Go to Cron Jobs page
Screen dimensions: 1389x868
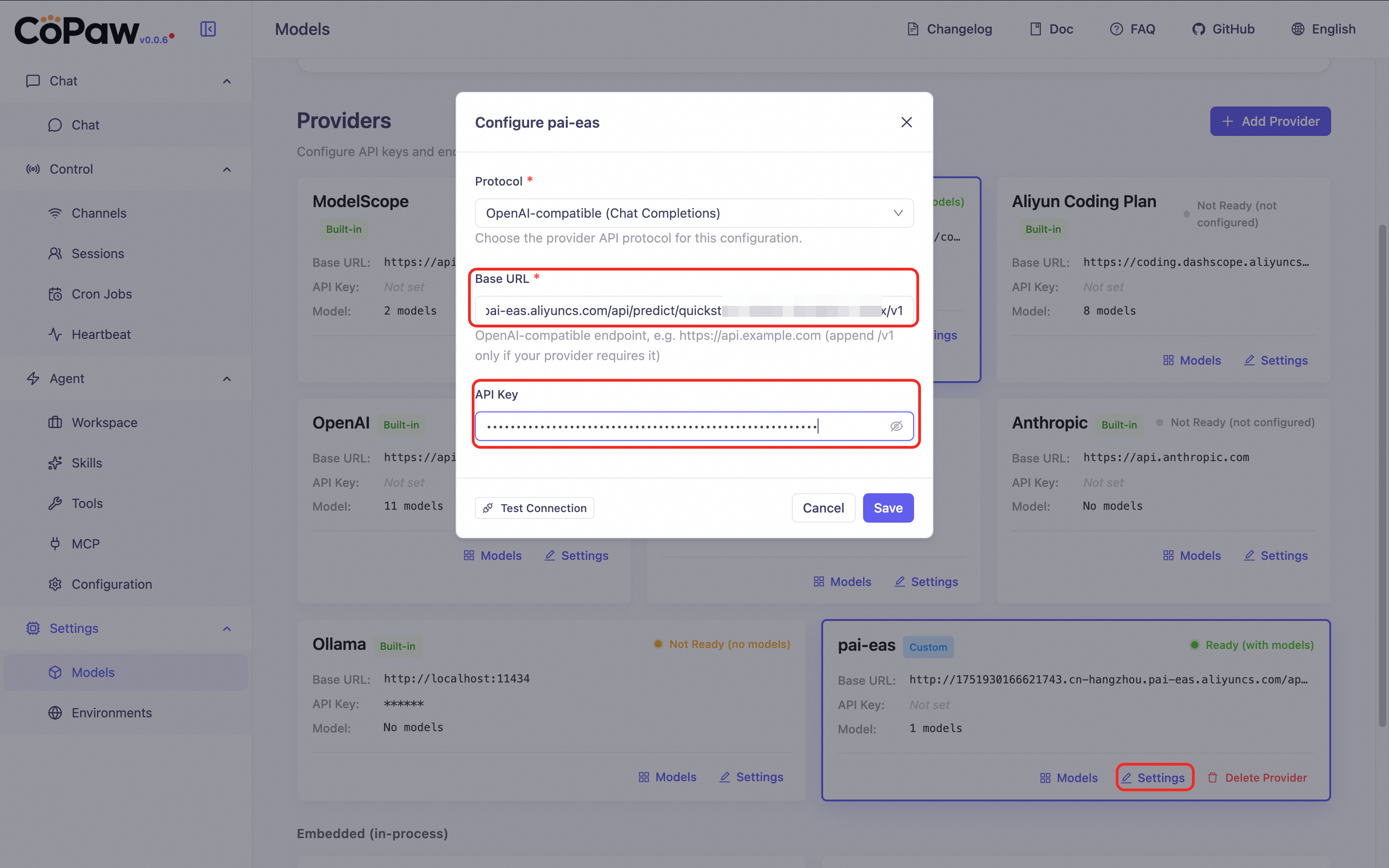(x=102, y=294)
